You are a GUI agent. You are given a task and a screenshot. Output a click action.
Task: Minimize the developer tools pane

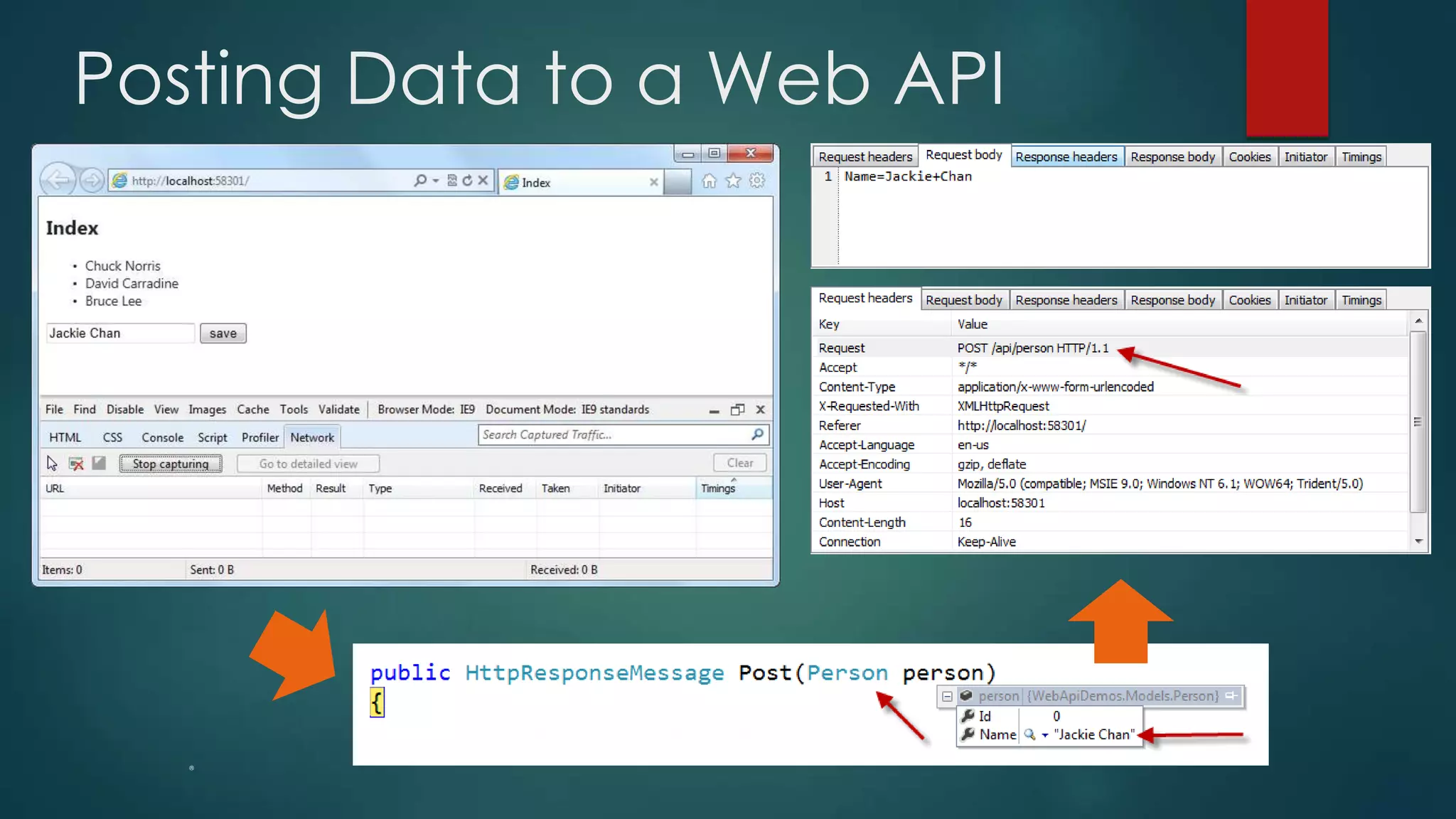point(714,410)
